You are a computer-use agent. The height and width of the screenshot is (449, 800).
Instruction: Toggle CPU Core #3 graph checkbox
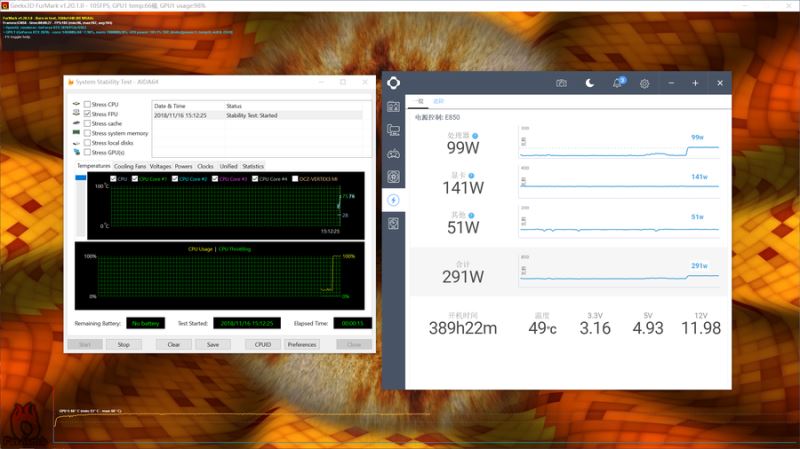click(215, 179)
